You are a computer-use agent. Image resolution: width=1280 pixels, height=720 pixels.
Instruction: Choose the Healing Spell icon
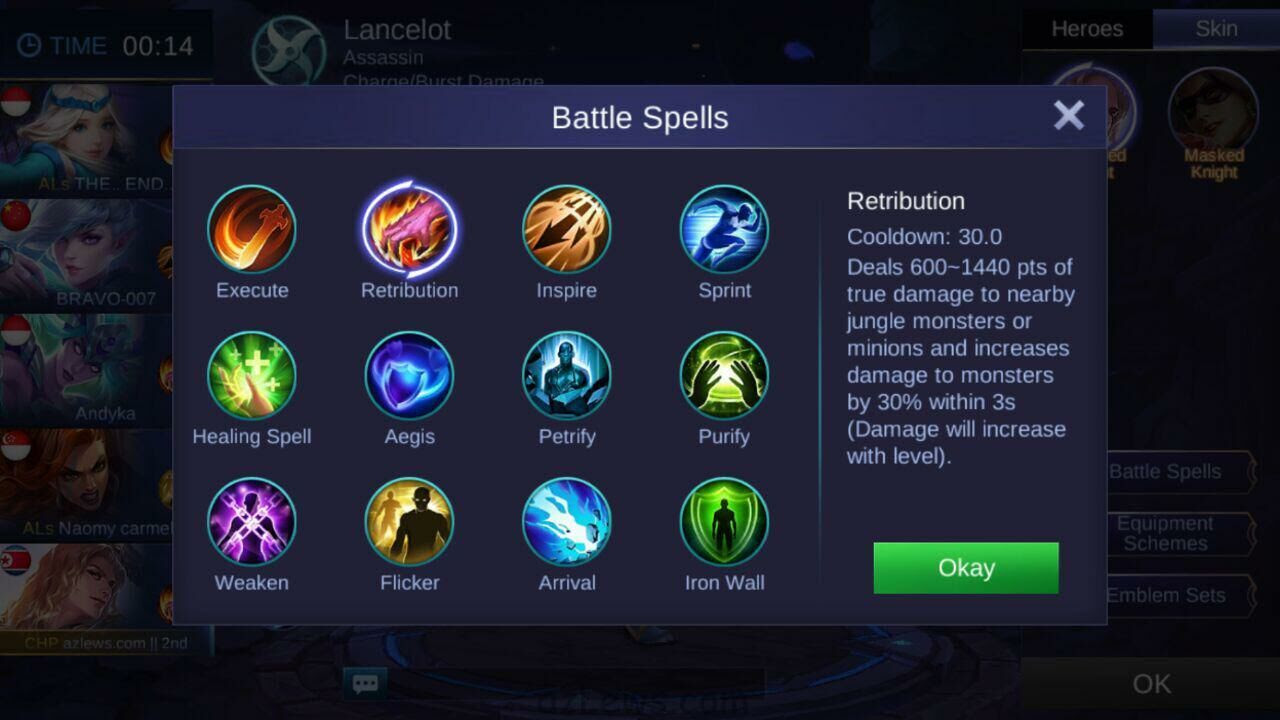(252, 375)
